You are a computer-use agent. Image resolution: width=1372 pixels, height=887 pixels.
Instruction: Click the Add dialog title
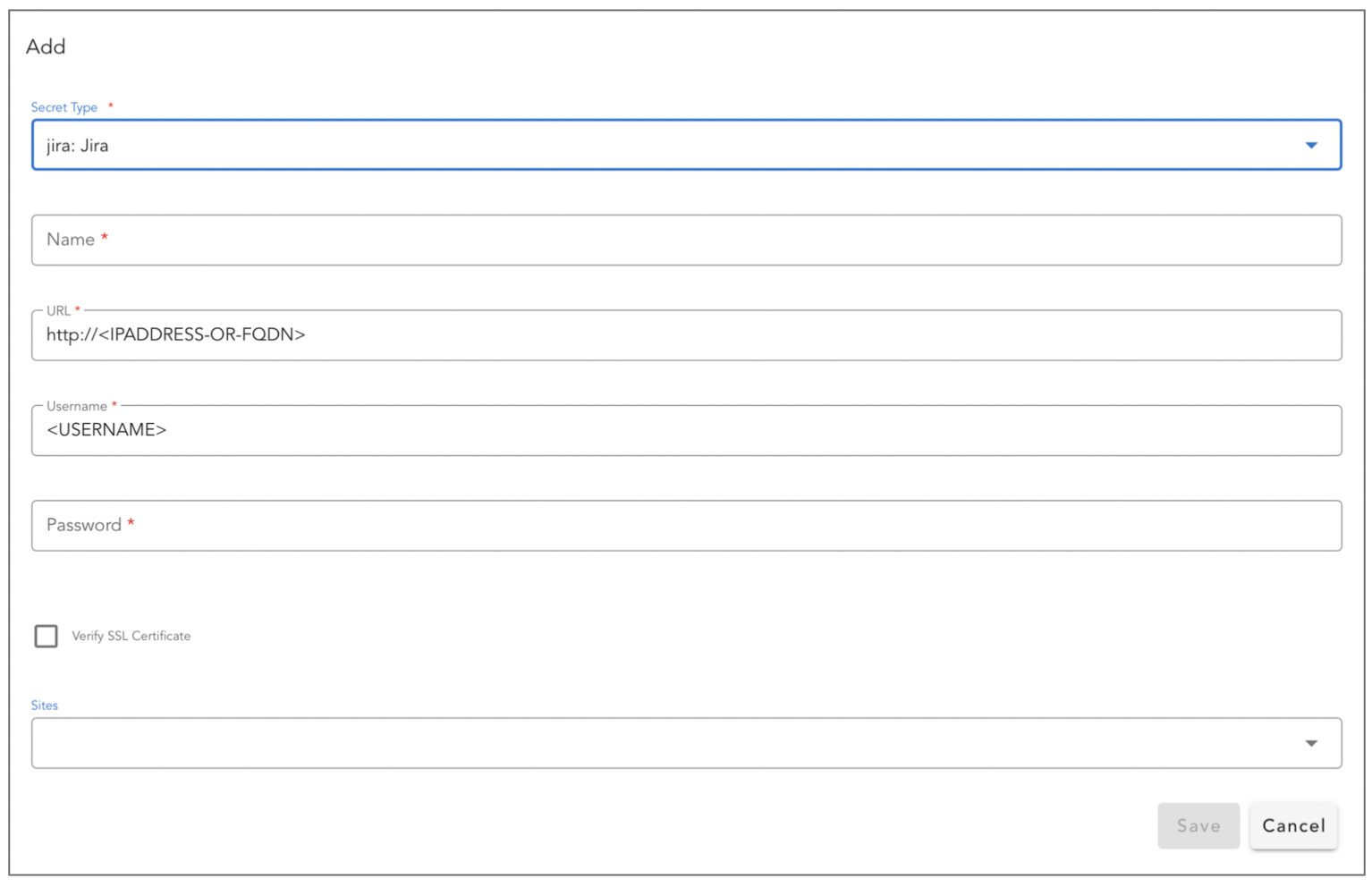[x=46, y=46]
